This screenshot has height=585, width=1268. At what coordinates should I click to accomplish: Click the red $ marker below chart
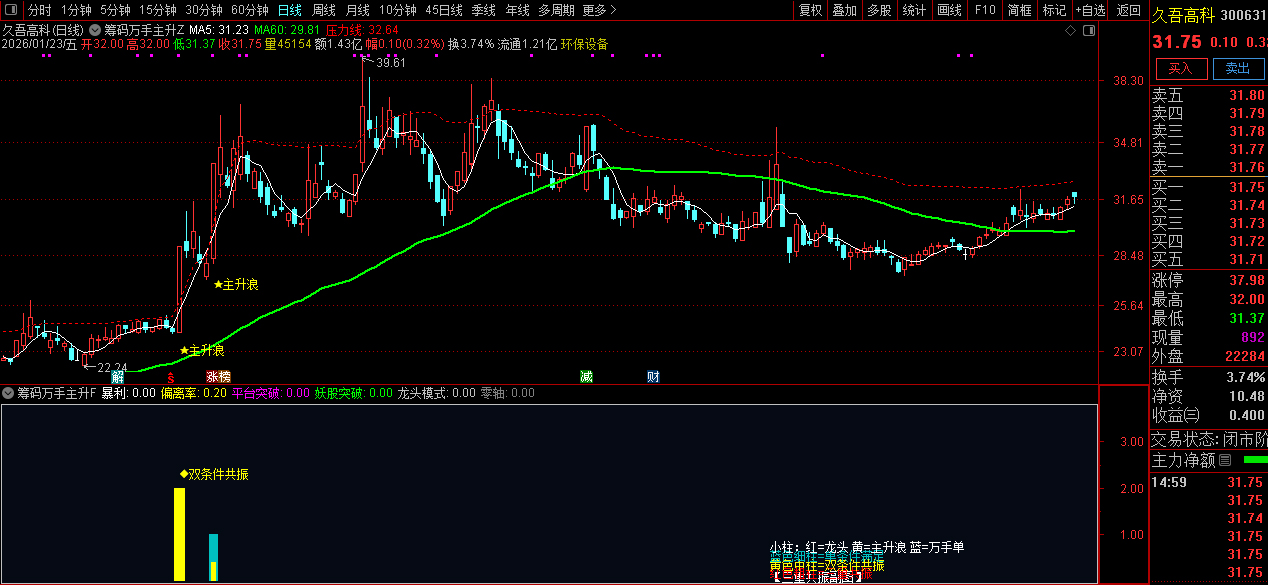171,377
